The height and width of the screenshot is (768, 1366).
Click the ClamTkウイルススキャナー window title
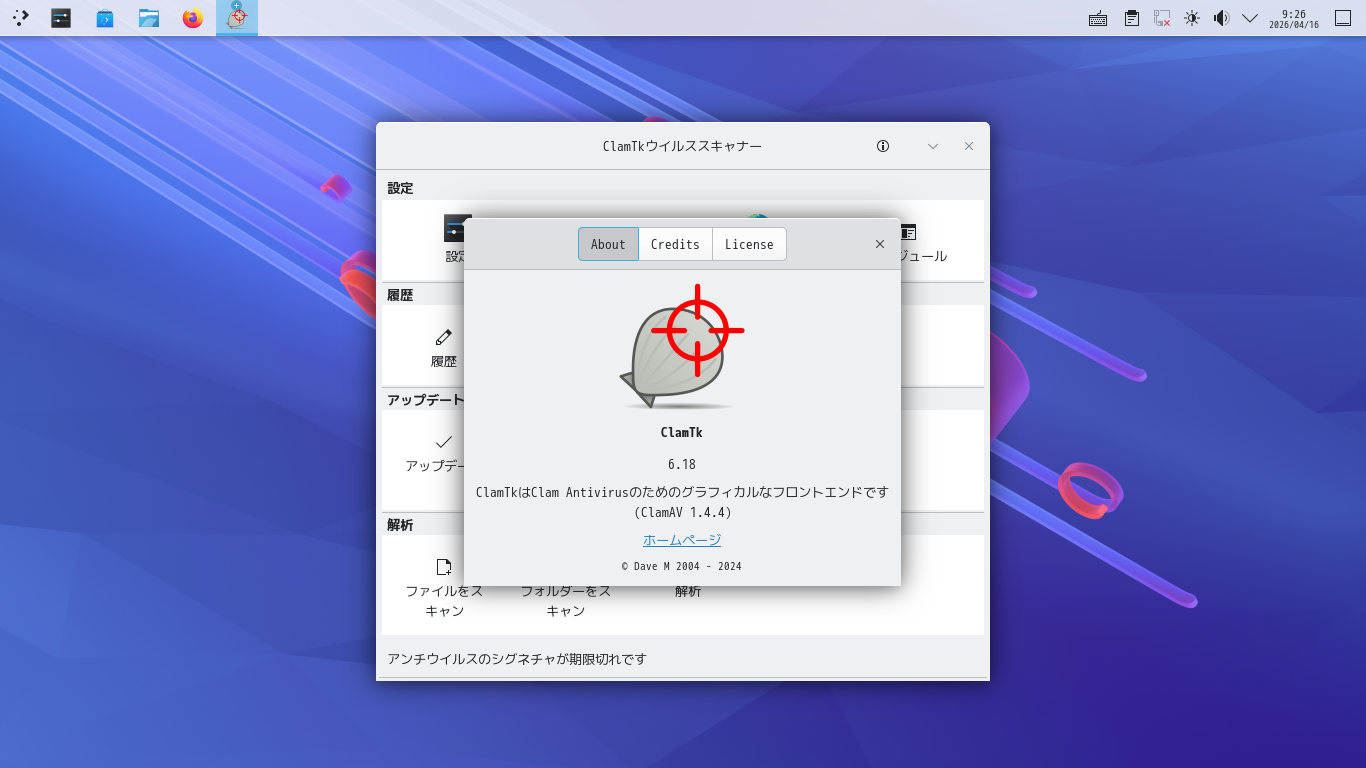pos(682,146)
